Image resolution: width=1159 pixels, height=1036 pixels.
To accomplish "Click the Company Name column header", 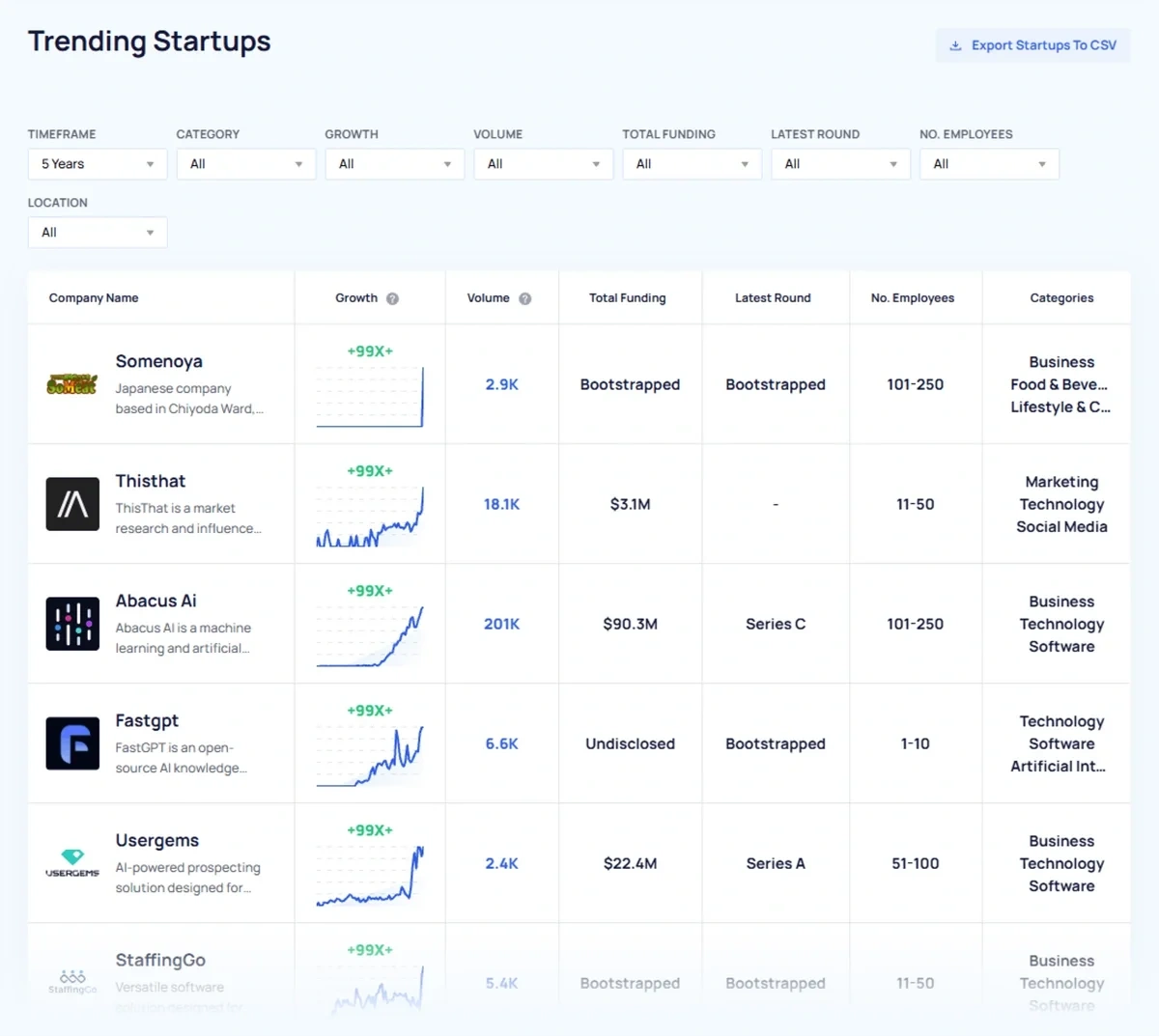I will [x=94, y=298].
